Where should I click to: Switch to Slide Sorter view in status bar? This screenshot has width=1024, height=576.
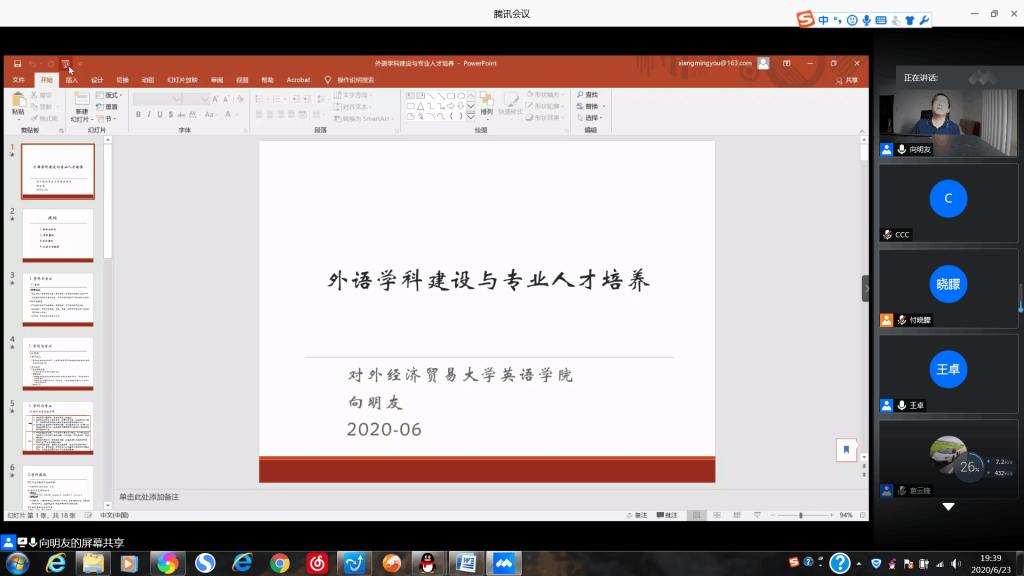[x=719, y=515]
